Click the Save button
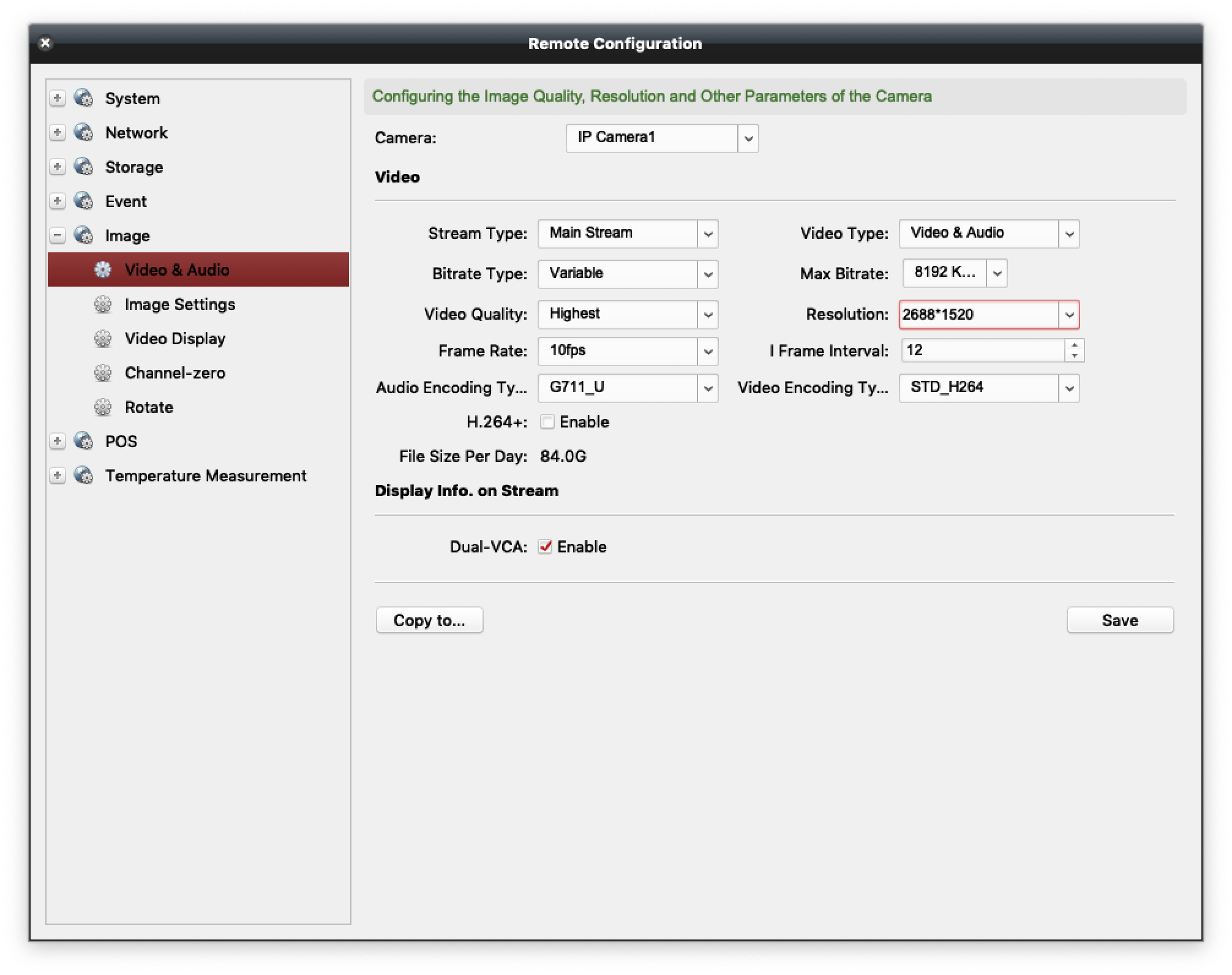The height and width of the screenshot is (975, 1232). [1119, 620]
